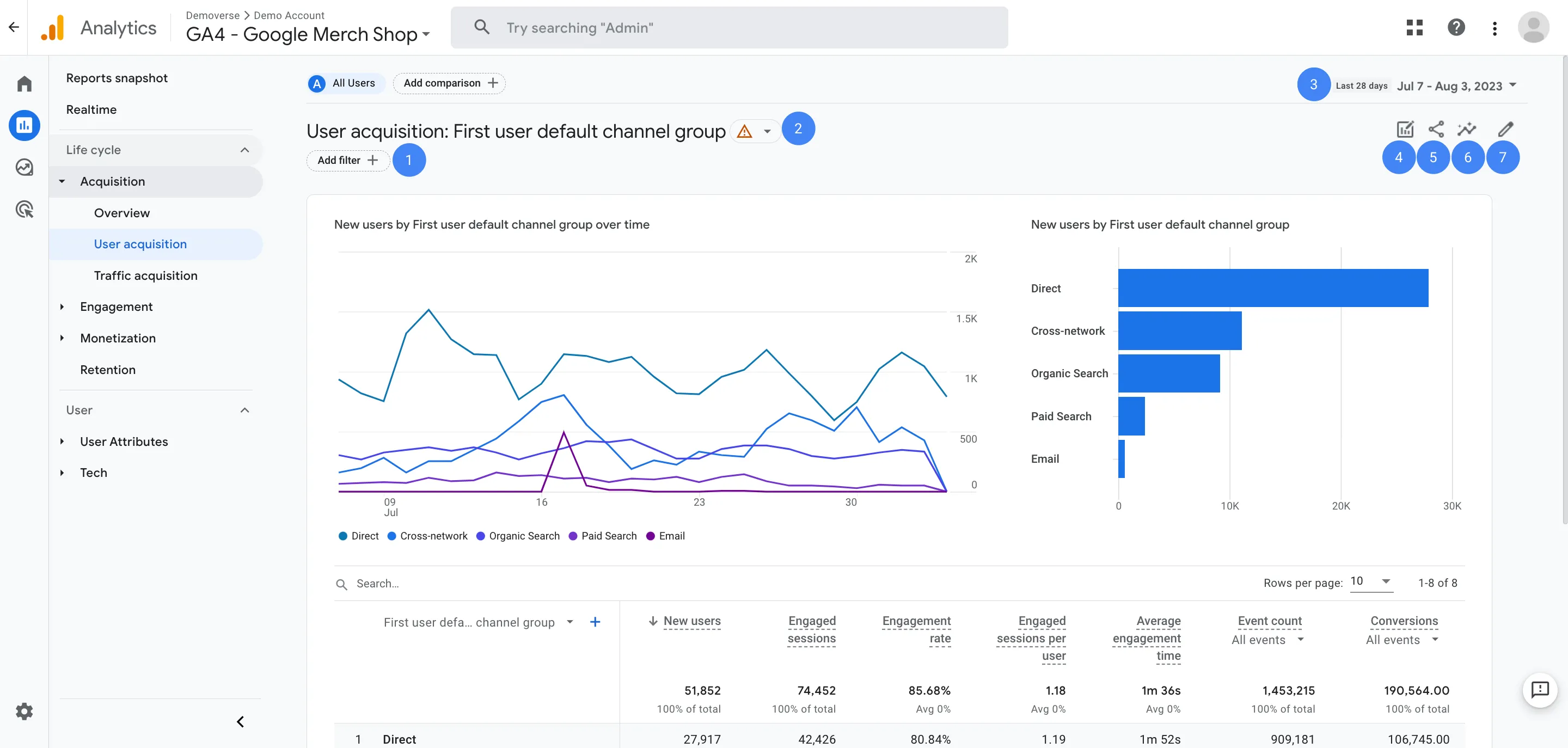Open the Explore section icon
Image resolution: width=1568 pixels, height=748 pixels.
[x=24, y=167]
